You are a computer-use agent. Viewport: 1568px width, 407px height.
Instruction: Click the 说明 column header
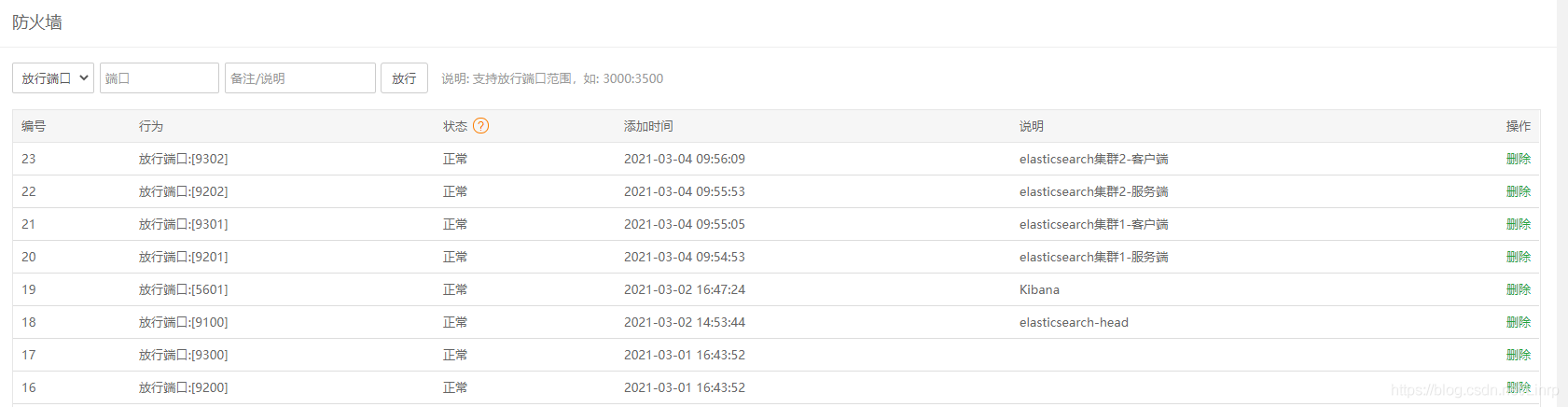pyautogui.click(x=1032, y=126)
